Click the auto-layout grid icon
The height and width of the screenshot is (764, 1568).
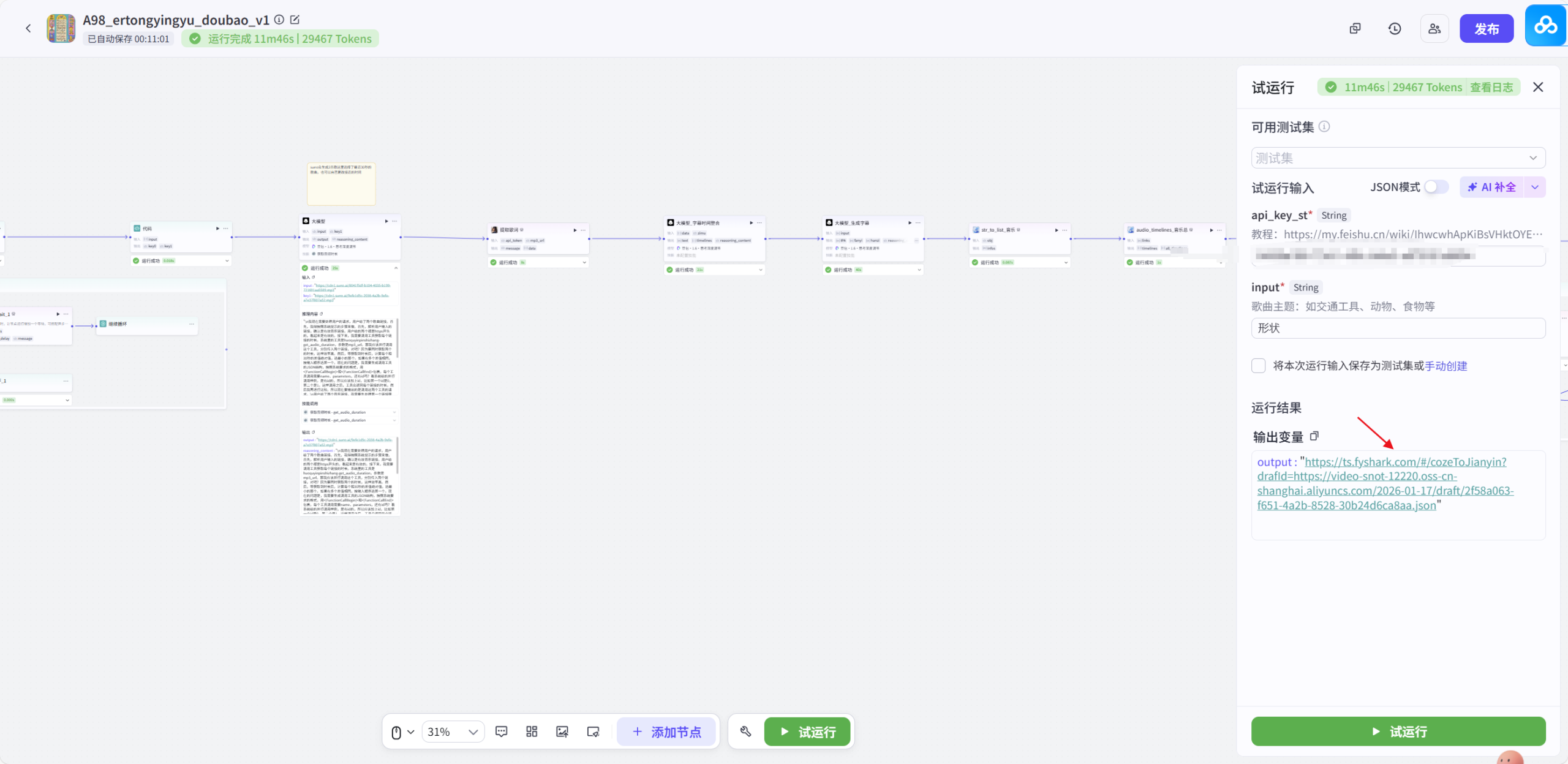(x=532, y=732)
